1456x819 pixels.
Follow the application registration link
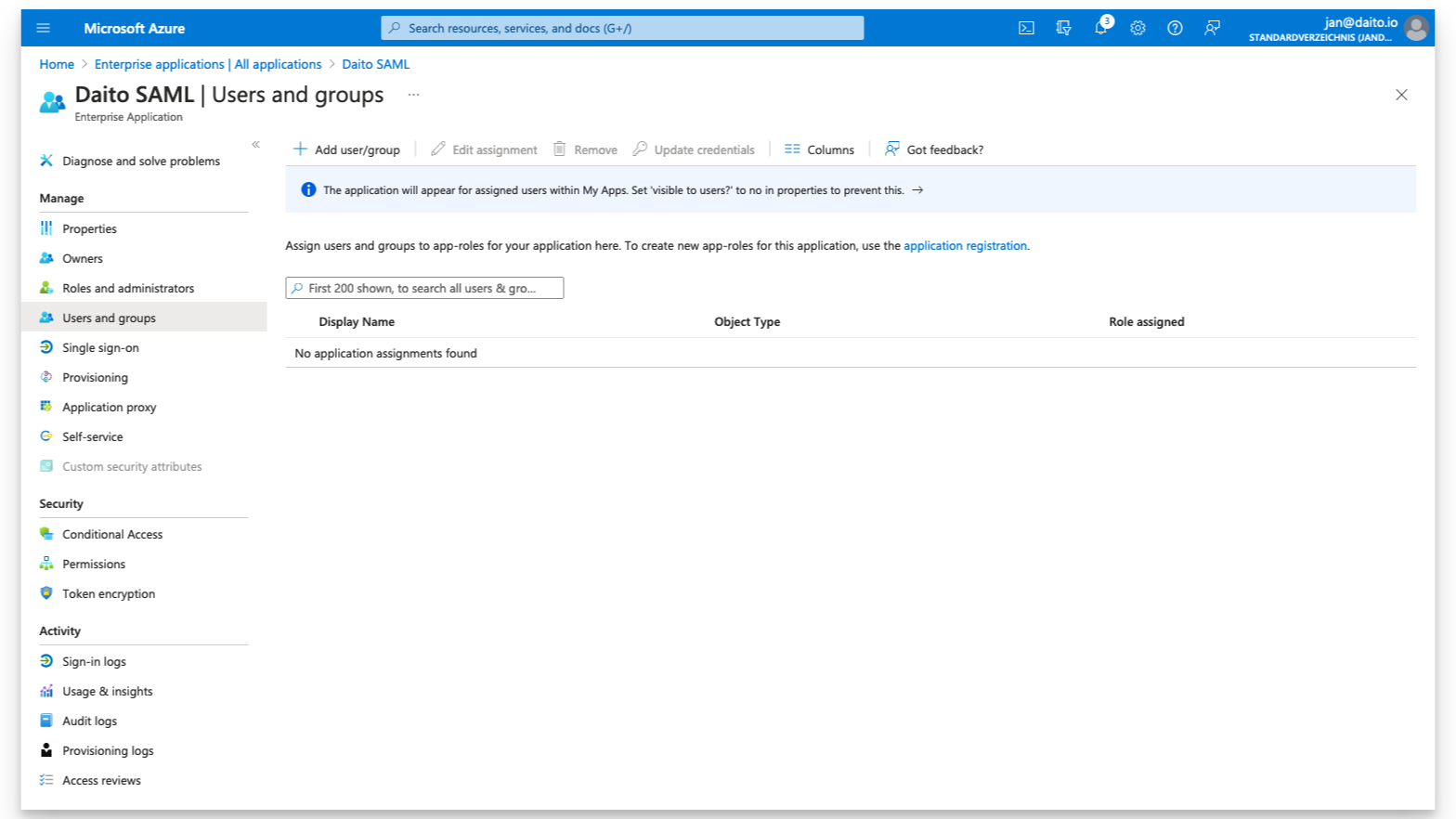965,246
